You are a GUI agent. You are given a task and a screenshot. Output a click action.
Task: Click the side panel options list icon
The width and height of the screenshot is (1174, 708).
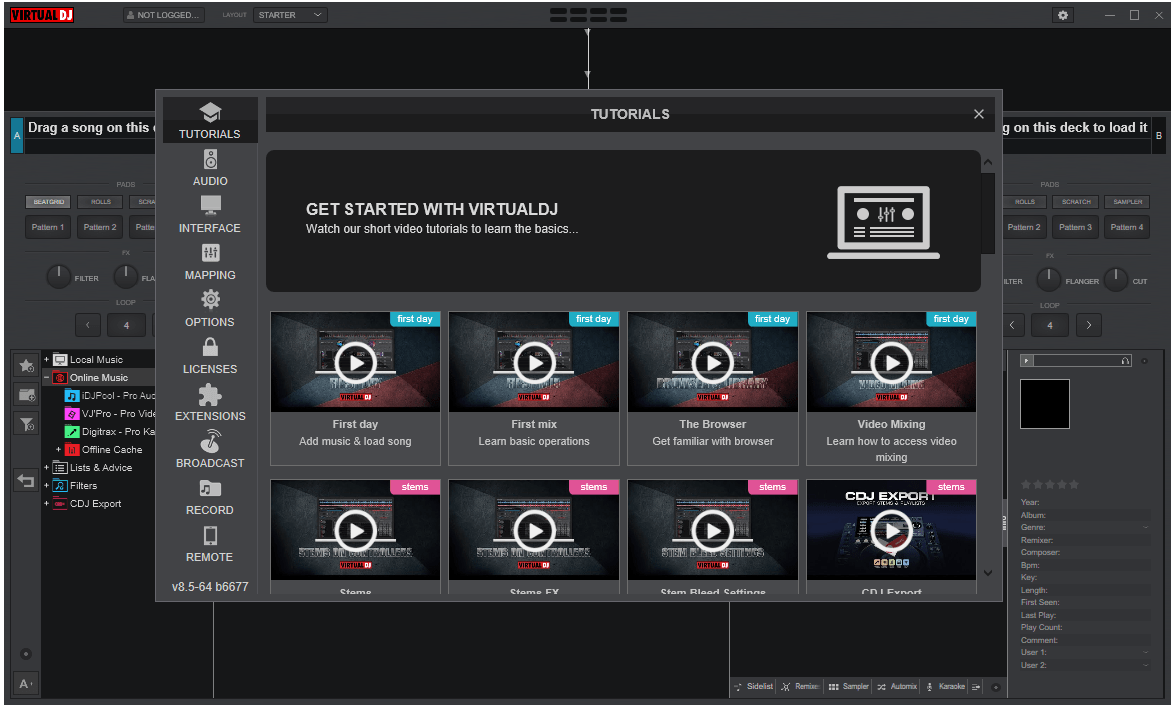[x=976, y=687]
